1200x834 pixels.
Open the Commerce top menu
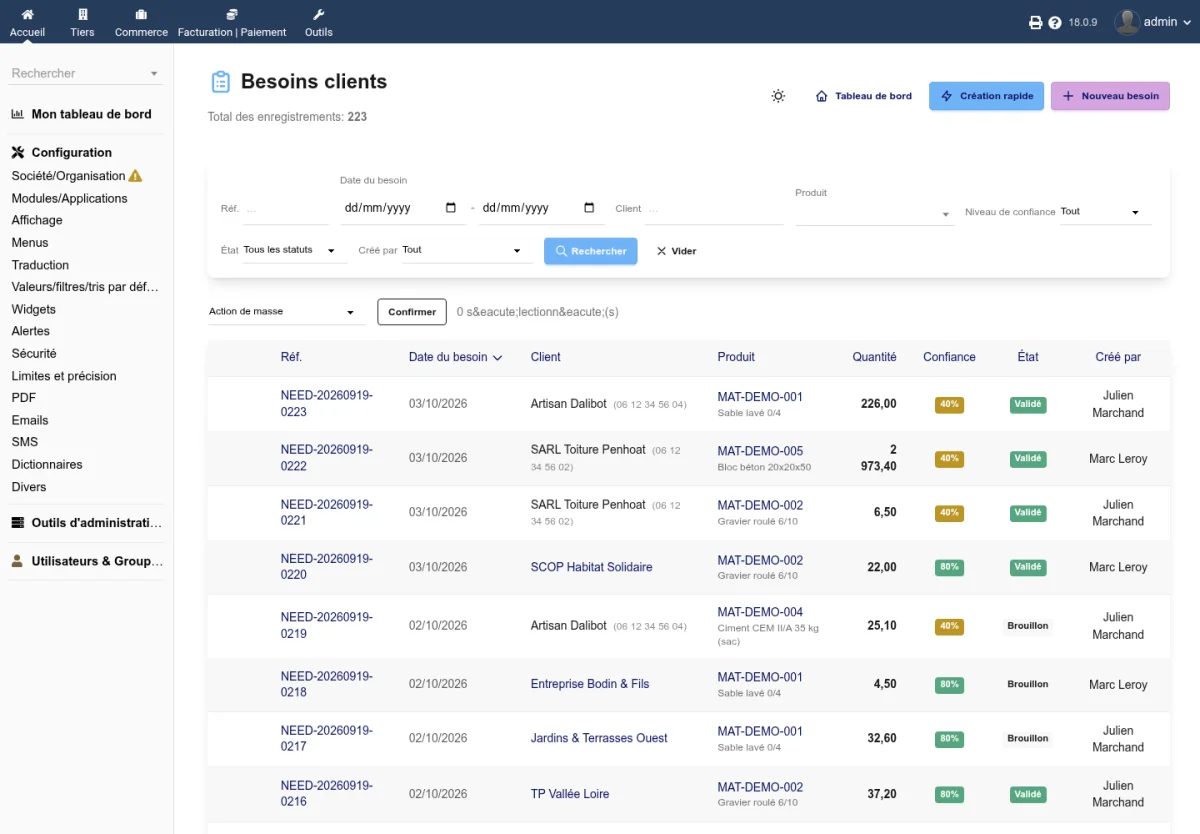click(141, 22)
